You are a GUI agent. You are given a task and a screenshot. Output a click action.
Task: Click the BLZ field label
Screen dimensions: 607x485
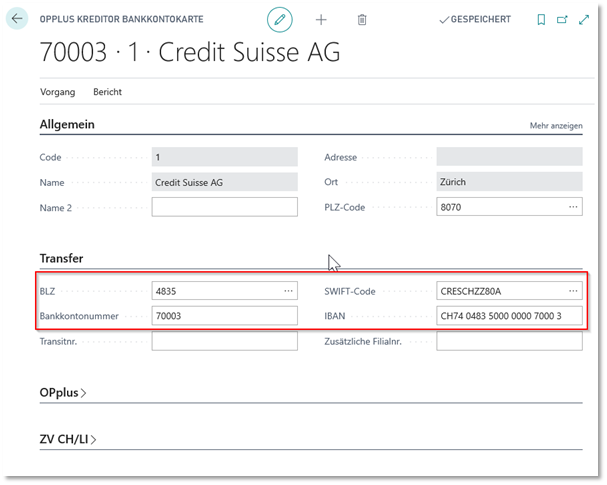click(47, 291)
